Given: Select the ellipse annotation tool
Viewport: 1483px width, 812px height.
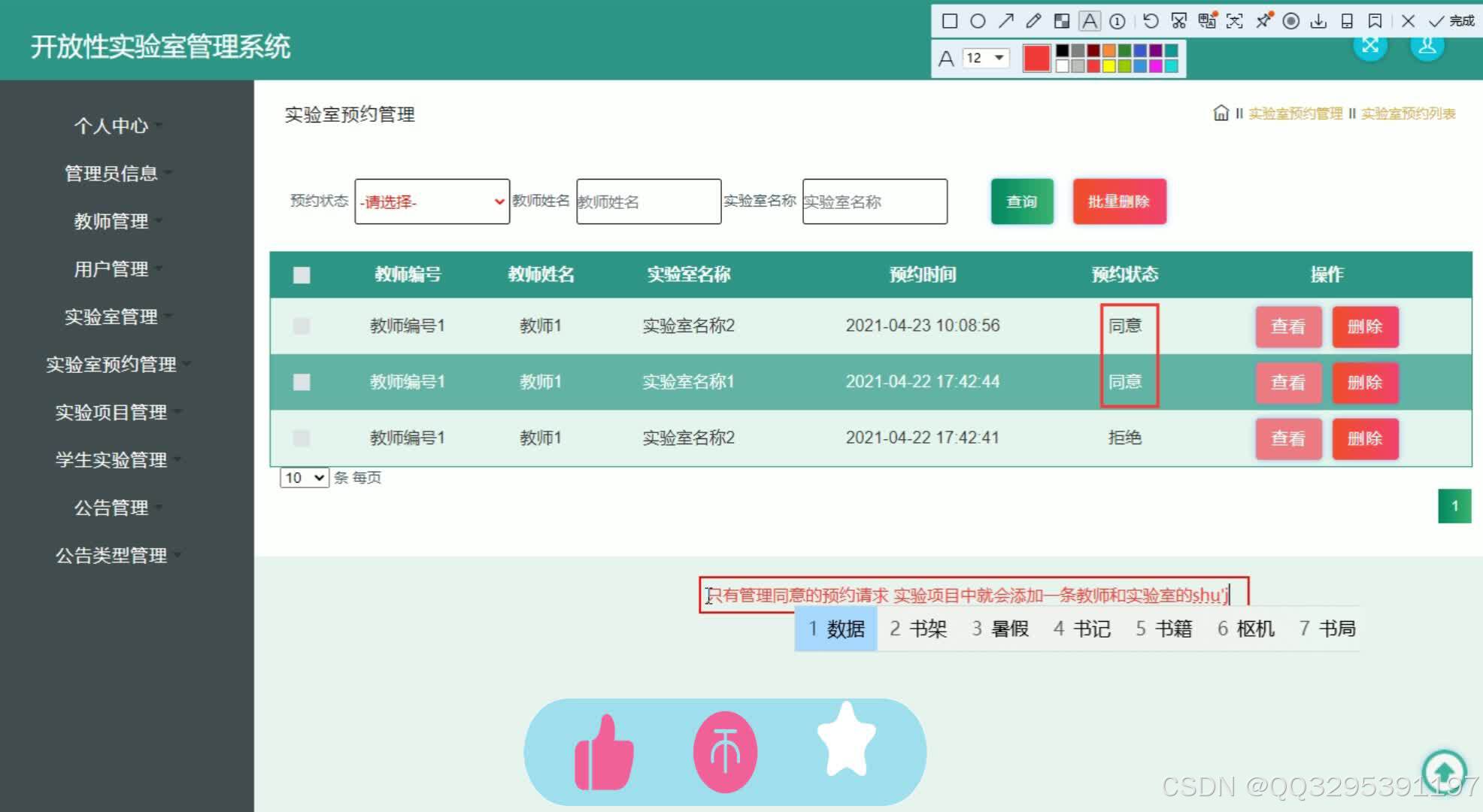Looking at the screenshot, I should click(978, 21).
